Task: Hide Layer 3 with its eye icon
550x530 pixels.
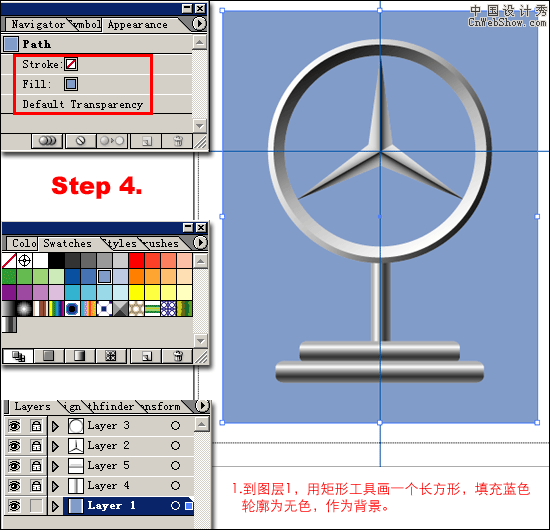Action: [14, 426]
